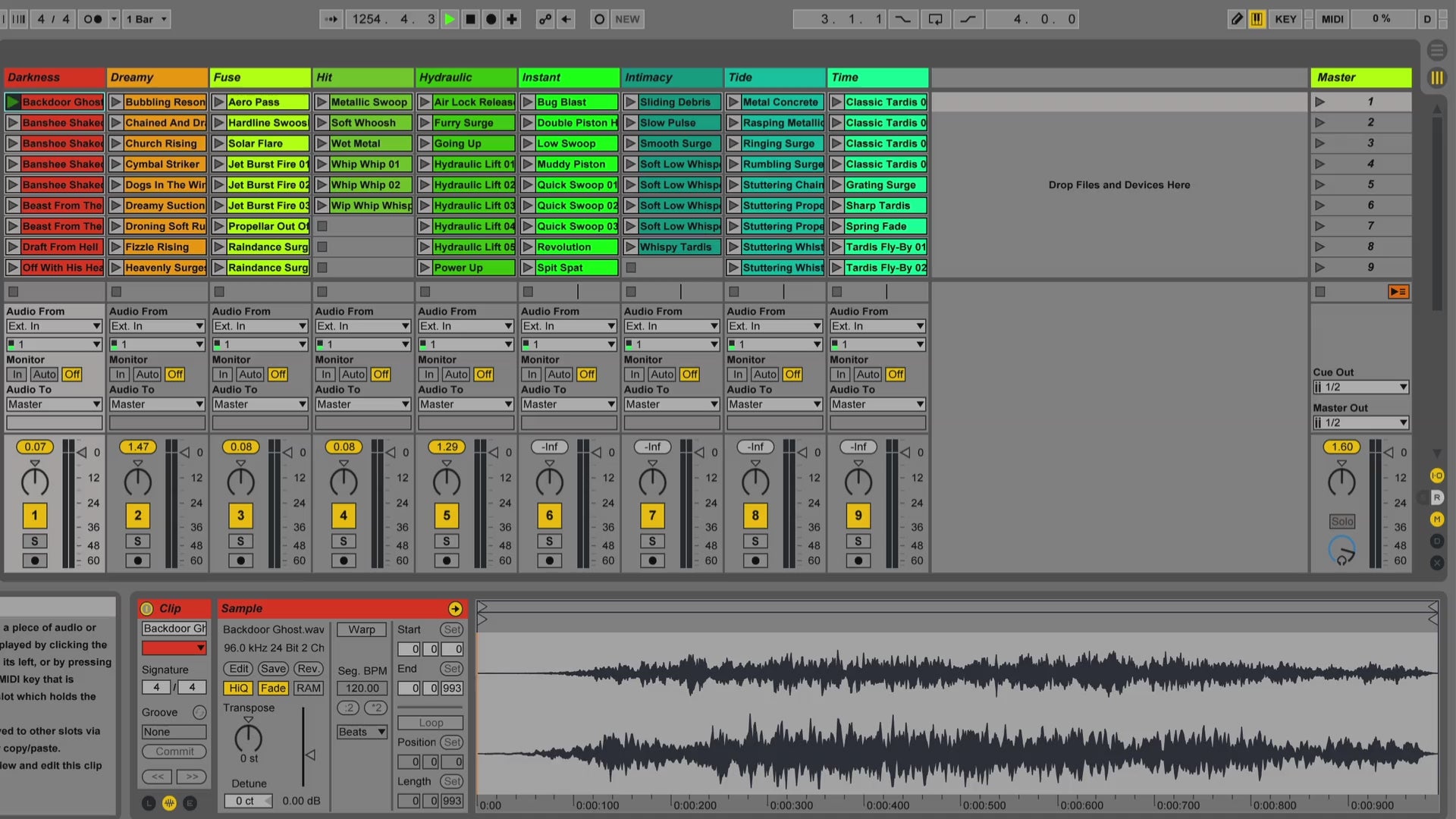The height and width of the screenshot is (819, 1456).
Task: Click the transport Stop button
Action: [x=470, y=19]
